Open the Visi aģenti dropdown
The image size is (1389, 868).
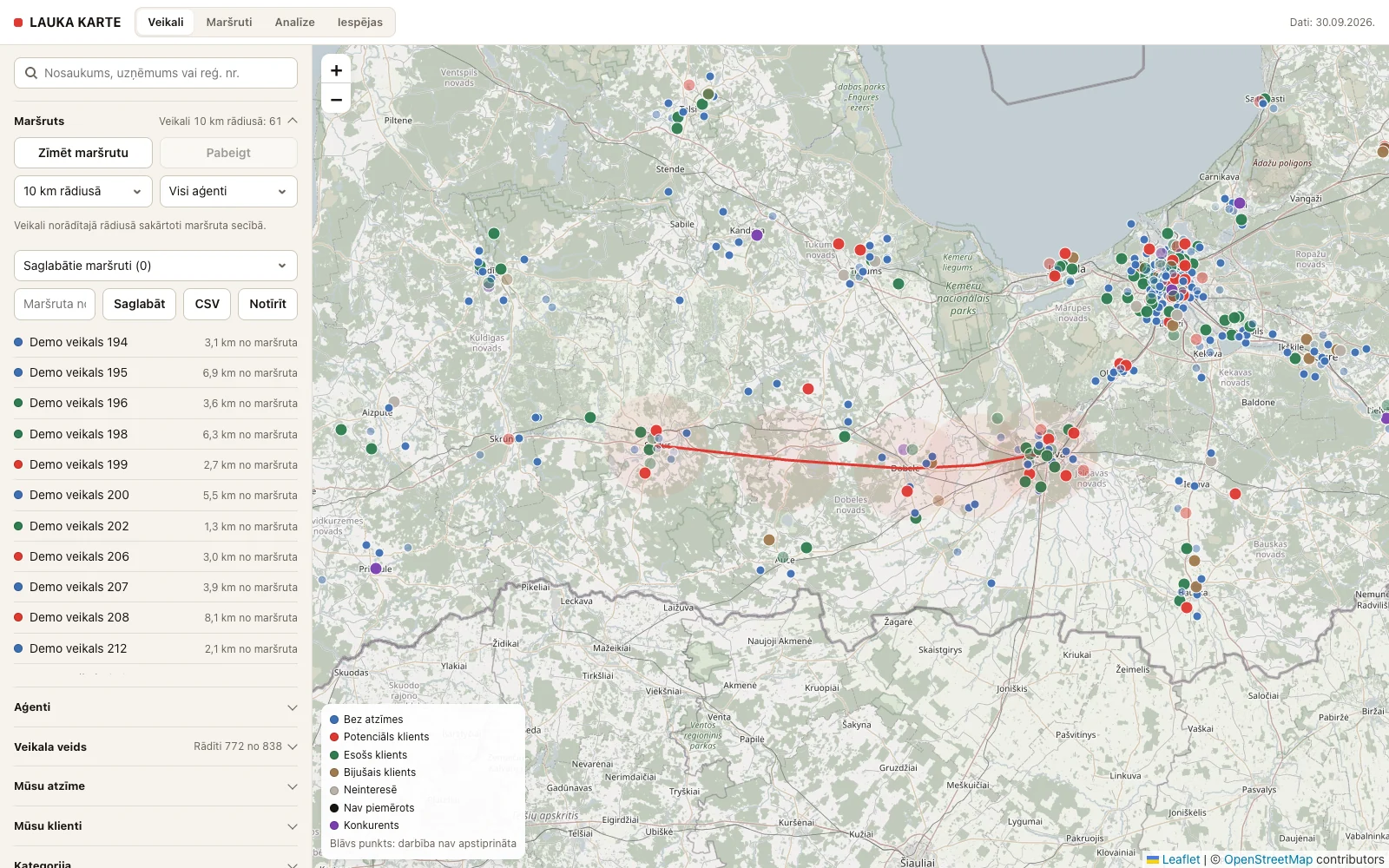[x=228, y=191]
